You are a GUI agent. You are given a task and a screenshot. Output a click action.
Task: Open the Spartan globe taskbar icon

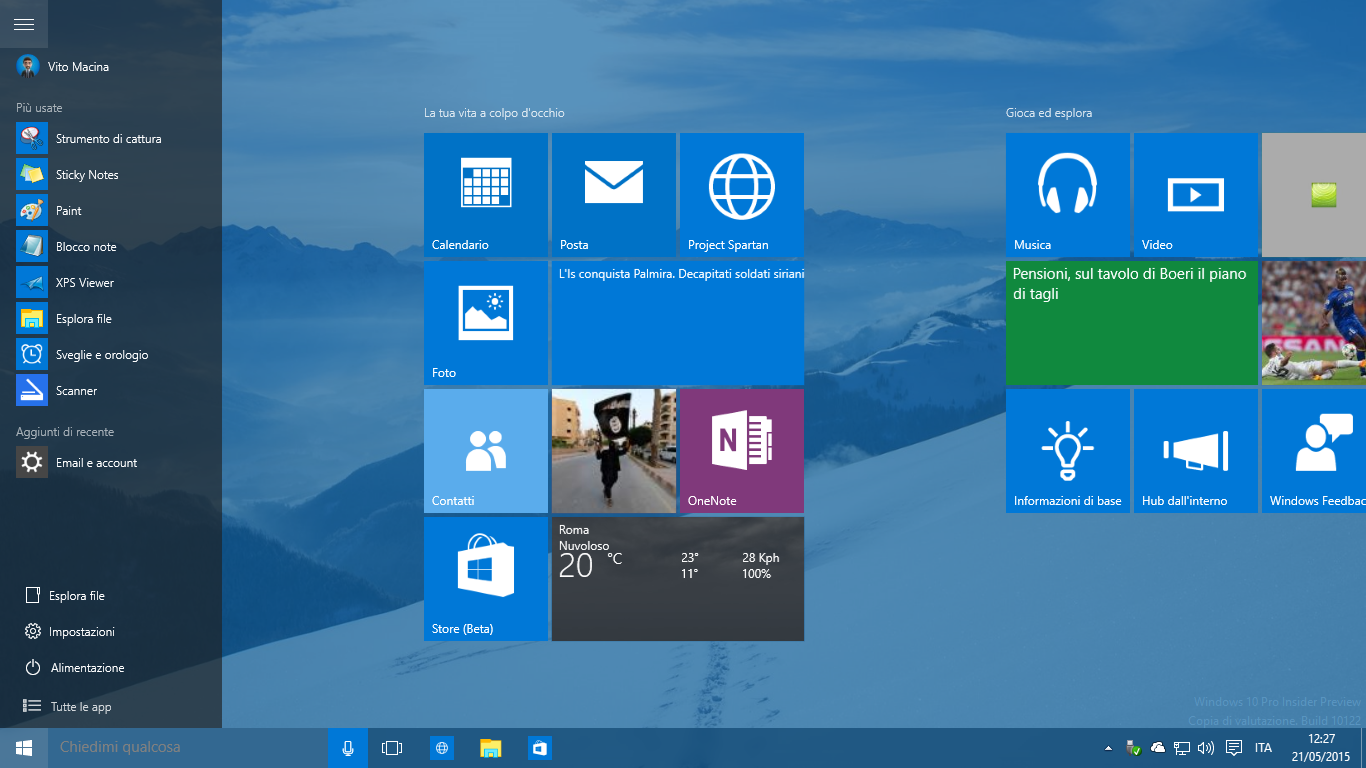[x=442, y=748]
